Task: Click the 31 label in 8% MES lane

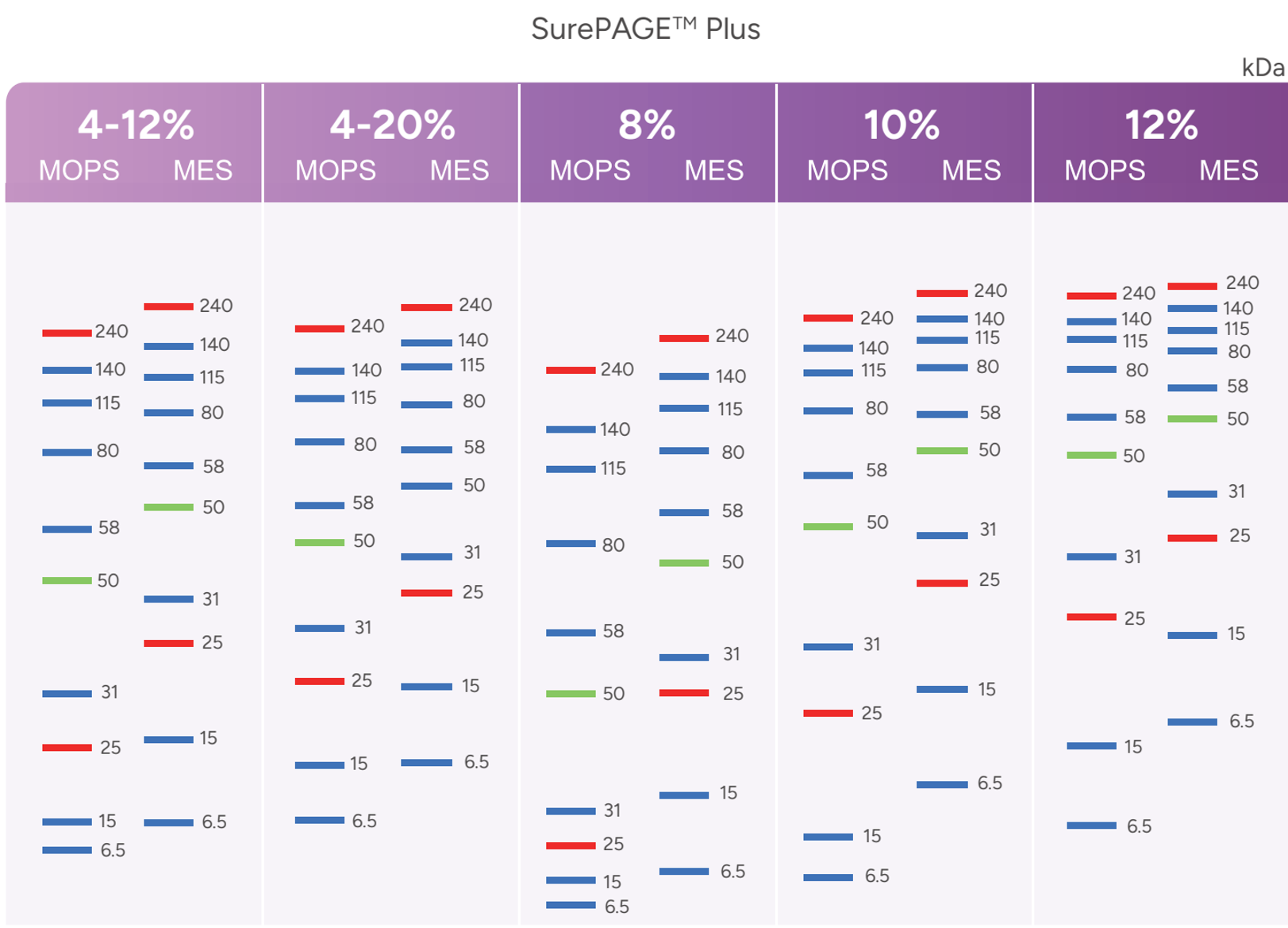Action: pyautogui.click(x=731, y=654)
